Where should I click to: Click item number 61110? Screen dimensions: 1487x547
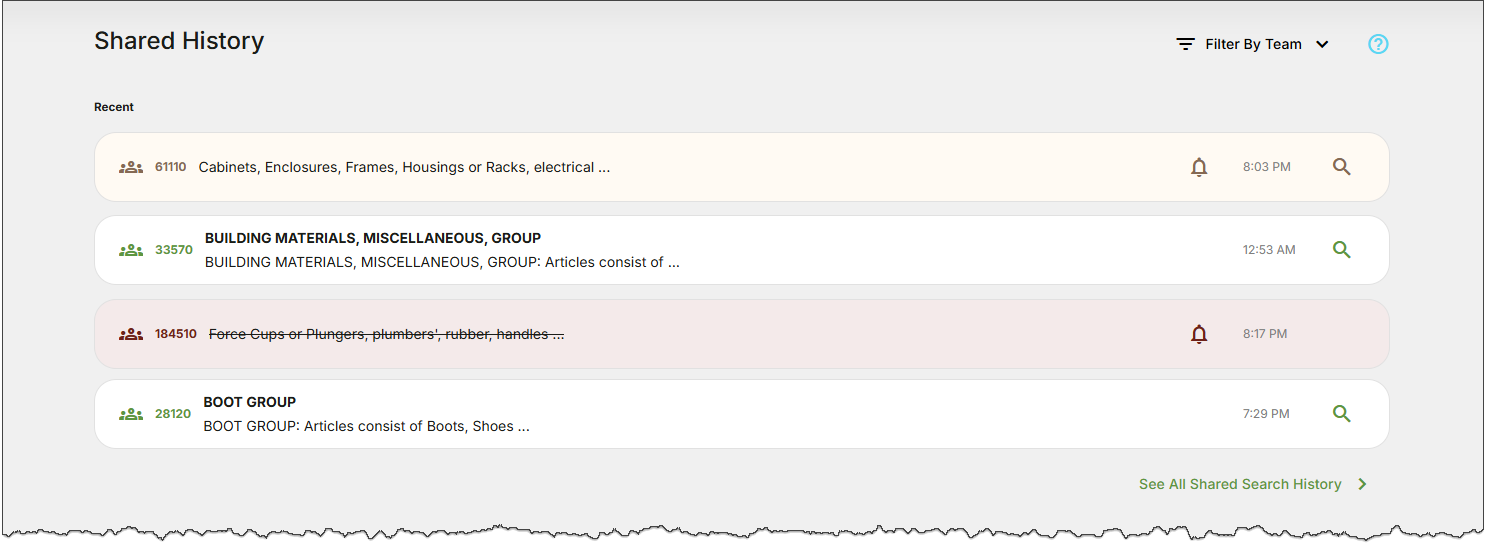[170, 167]
